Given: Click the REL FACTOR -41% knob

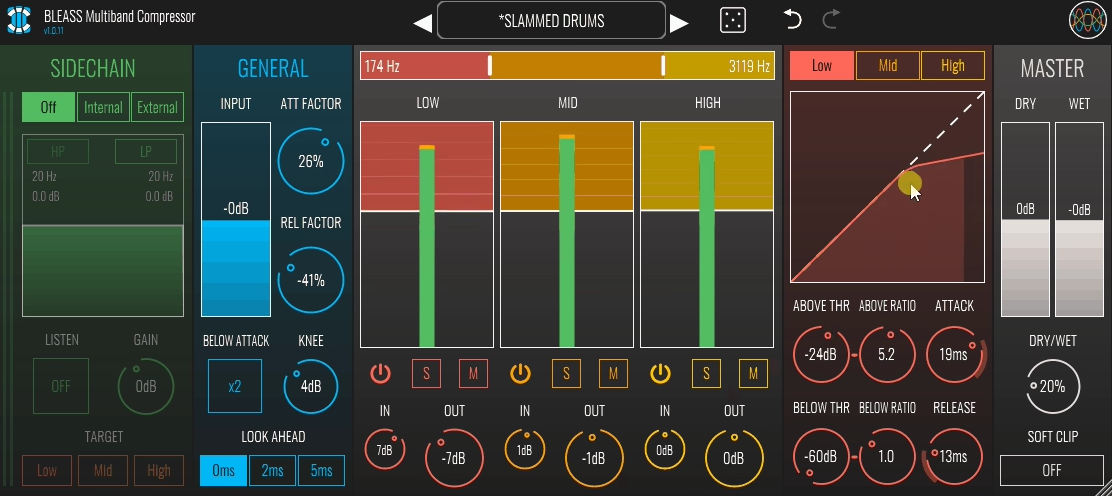Looking at the screenshot, I should click(x=311, y=280).
